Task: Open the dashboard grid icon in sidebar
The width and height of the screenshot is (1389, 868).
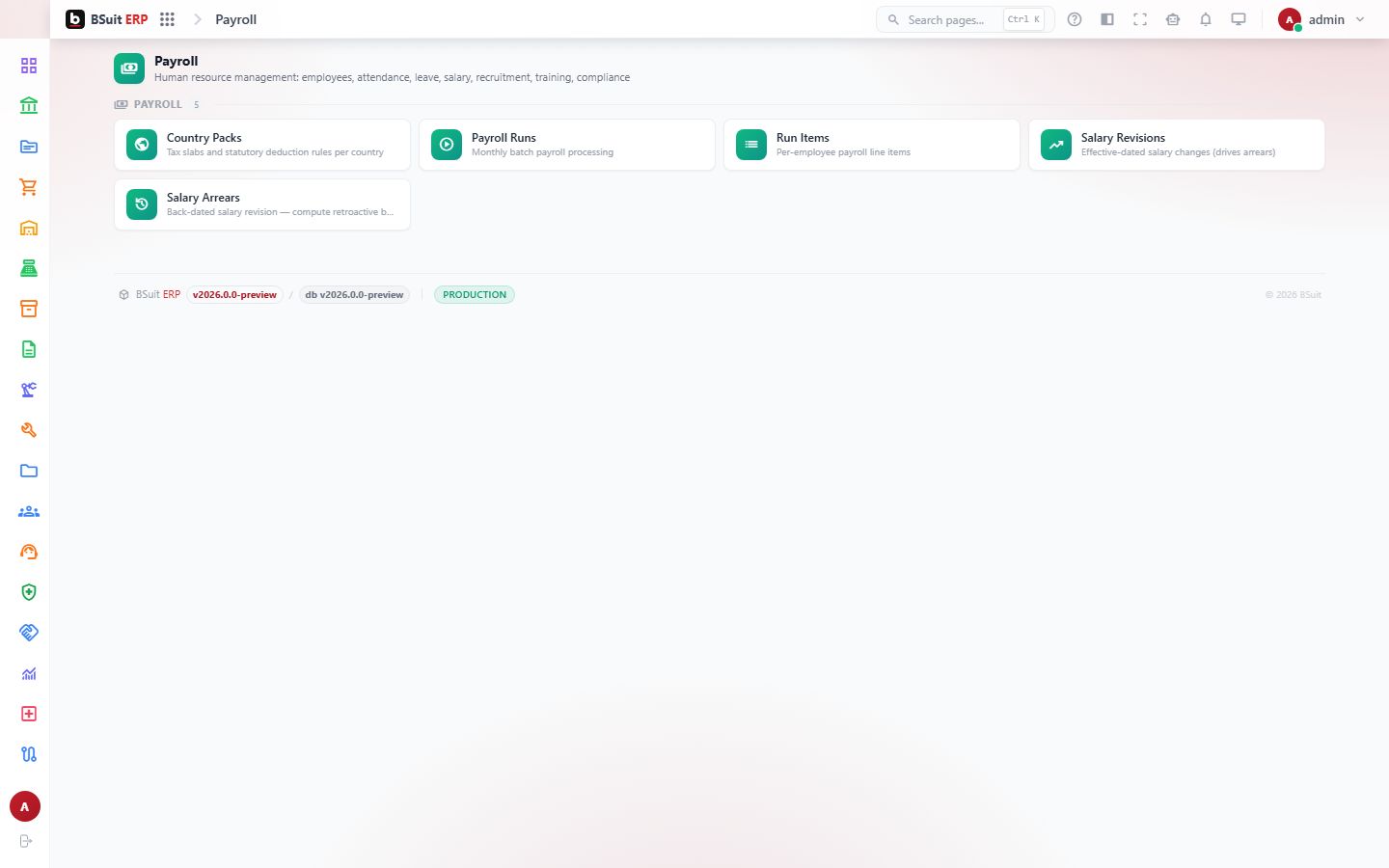Action: pyautogui.click(x=29, y=66)
